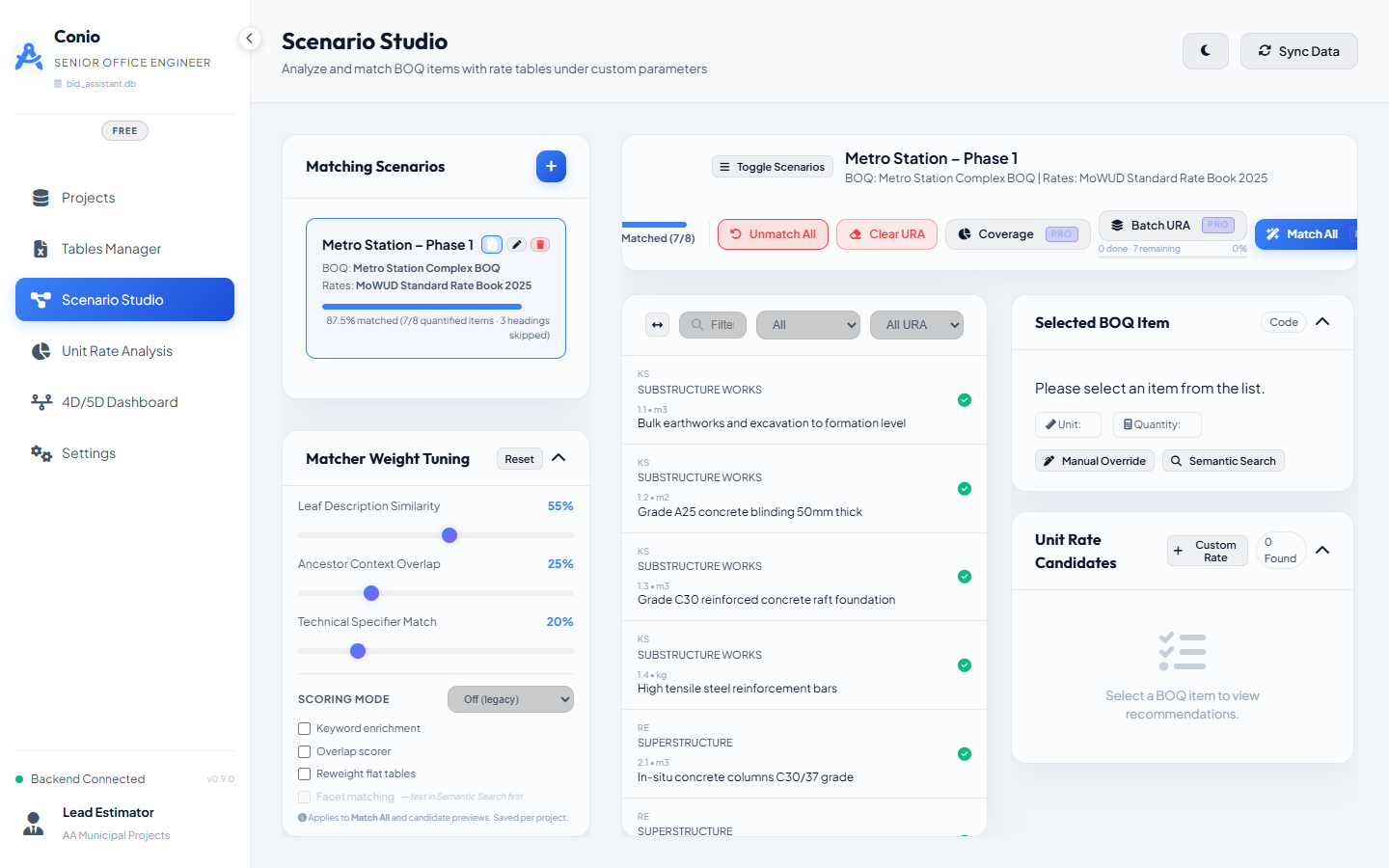This screenshot has height=868, width=1389.
Task: Open Projects in the sidebar
Action: coord(124,198)
